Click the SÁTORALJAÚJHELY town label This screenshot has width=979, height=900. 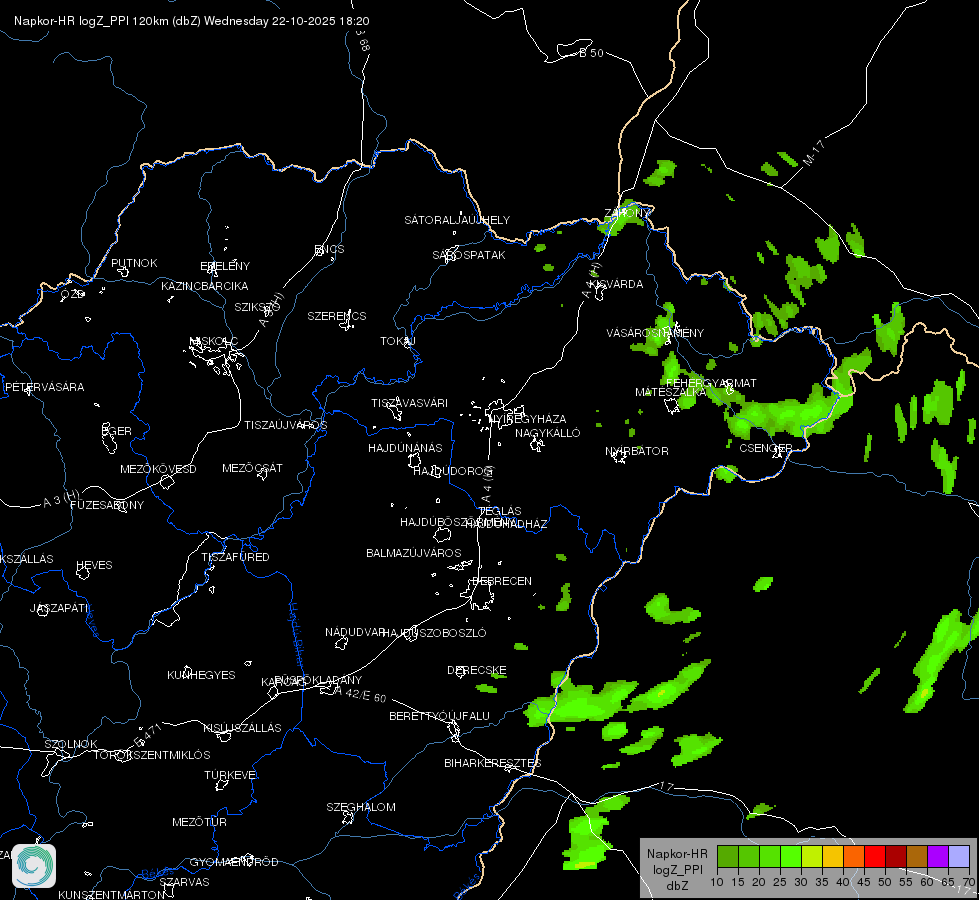click(x=457, y=220)
